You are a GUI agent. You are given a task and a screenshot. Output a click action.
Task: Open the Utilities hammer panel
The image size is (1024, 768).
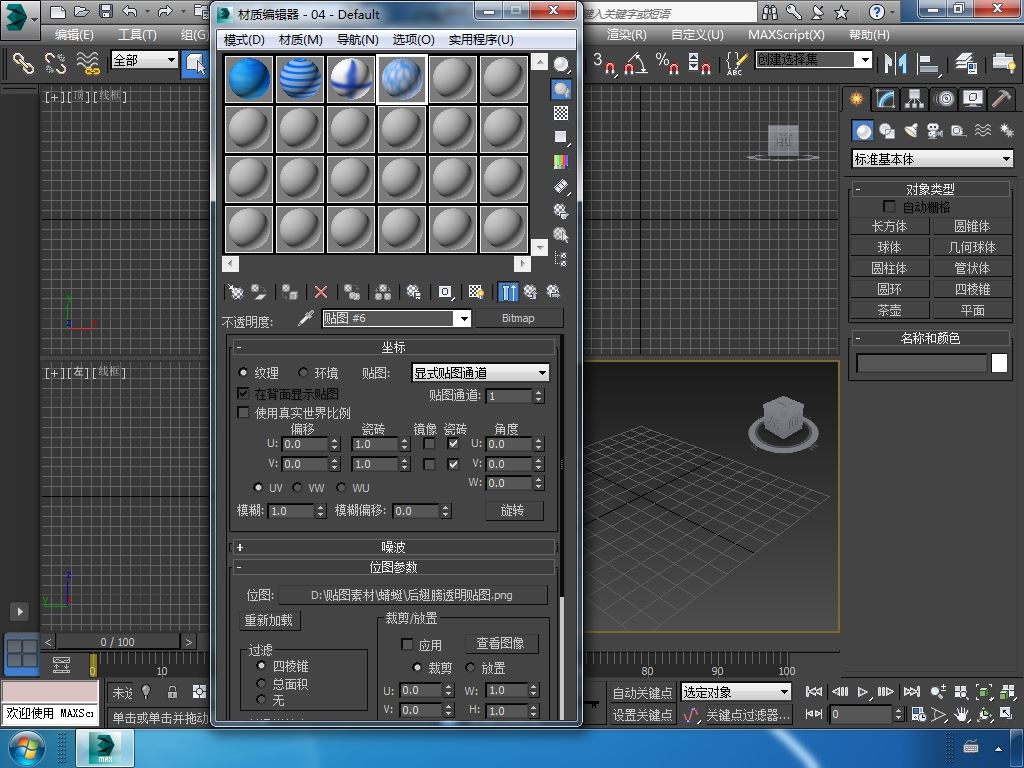click(x=1001, y=99)
